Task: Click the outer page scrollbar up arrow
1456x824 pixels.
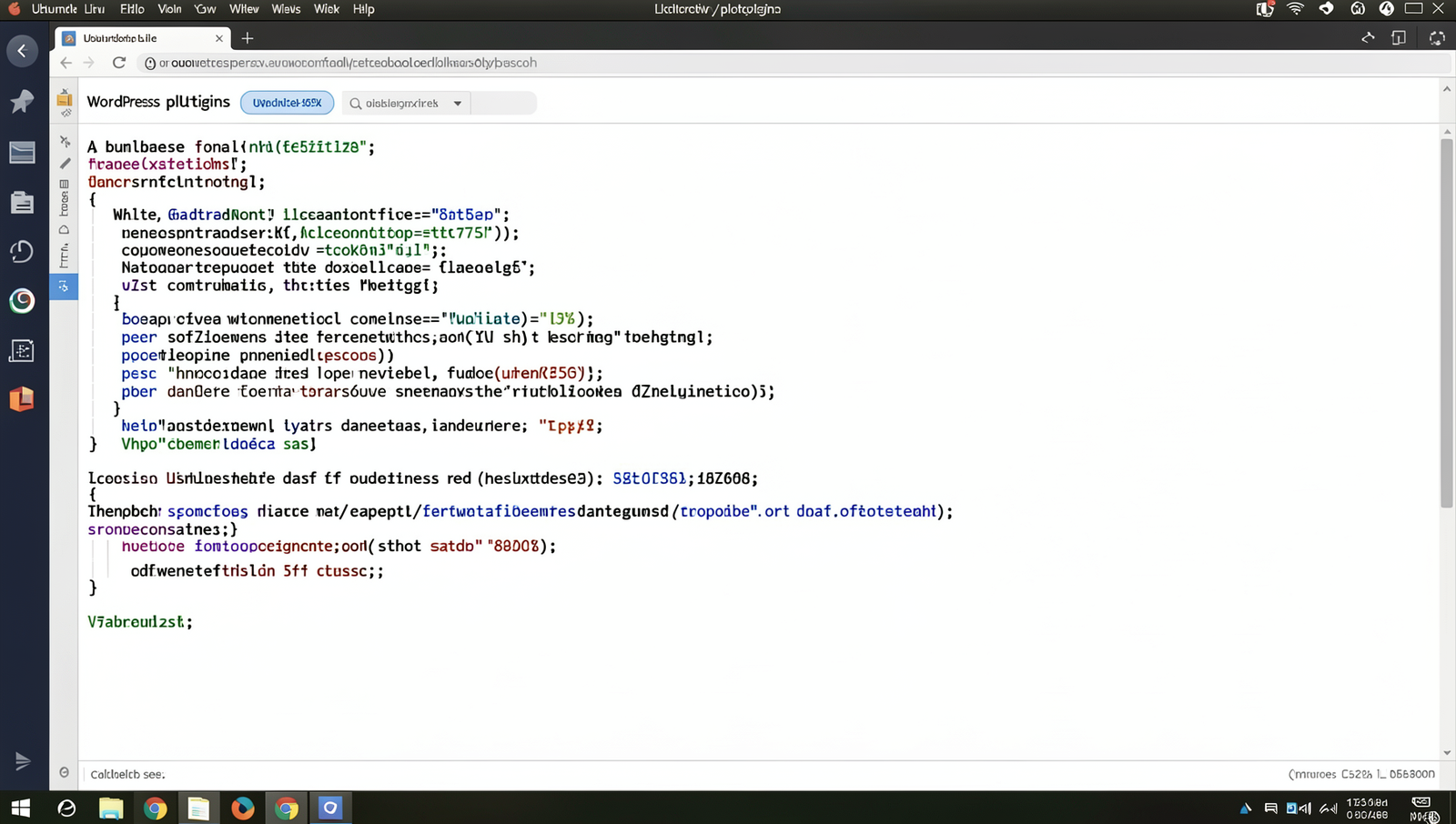Action: [x=1447, y=89]
